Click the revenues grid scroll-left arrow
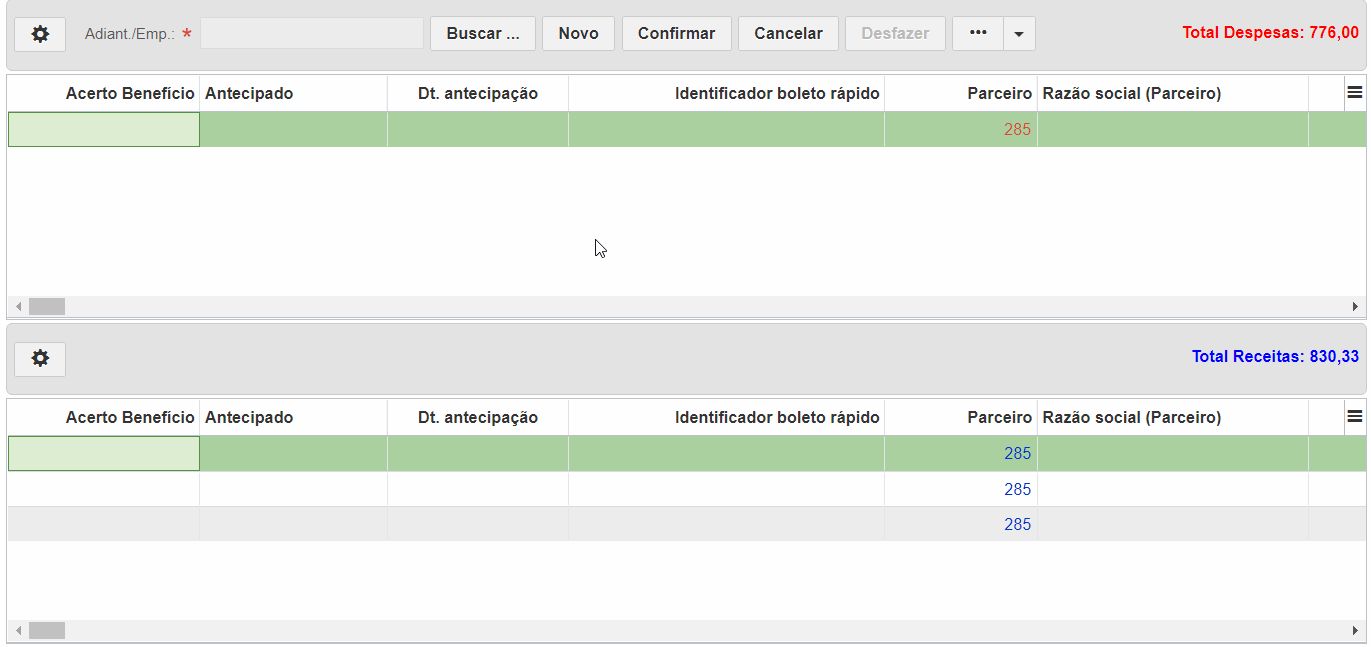This screenshot has height=647, width=1371. click(x=18, y=631)
